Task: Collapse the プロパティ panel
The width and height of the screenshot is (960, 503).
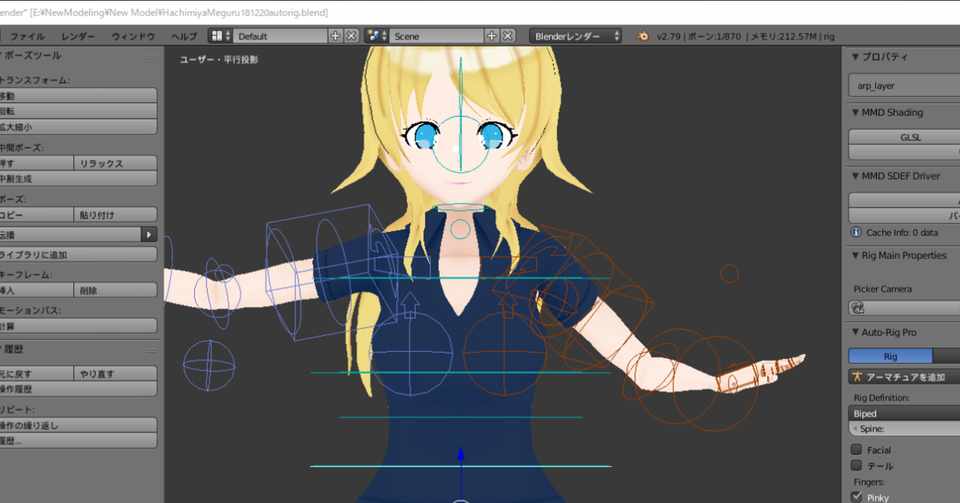Action: tap(855, 57)
